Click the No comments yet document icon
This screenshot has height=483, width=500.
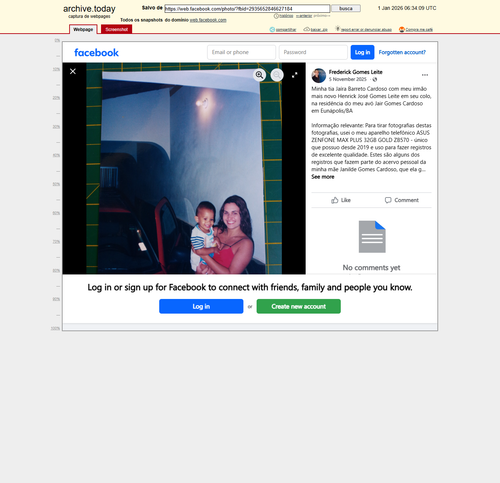tap(372, 237)
